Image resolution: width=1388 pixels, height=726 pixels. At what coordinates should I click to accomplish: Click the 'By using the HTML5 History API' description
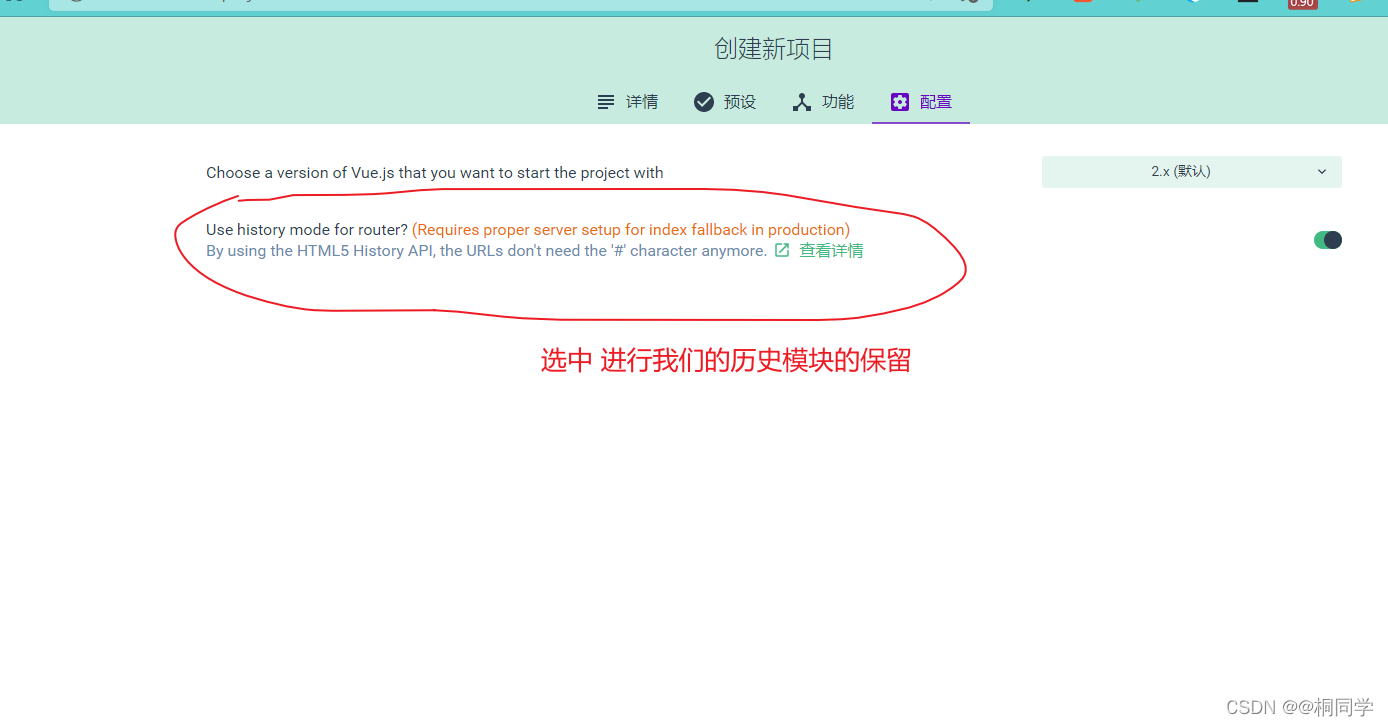pyautogui.click(x=487, y=251)
